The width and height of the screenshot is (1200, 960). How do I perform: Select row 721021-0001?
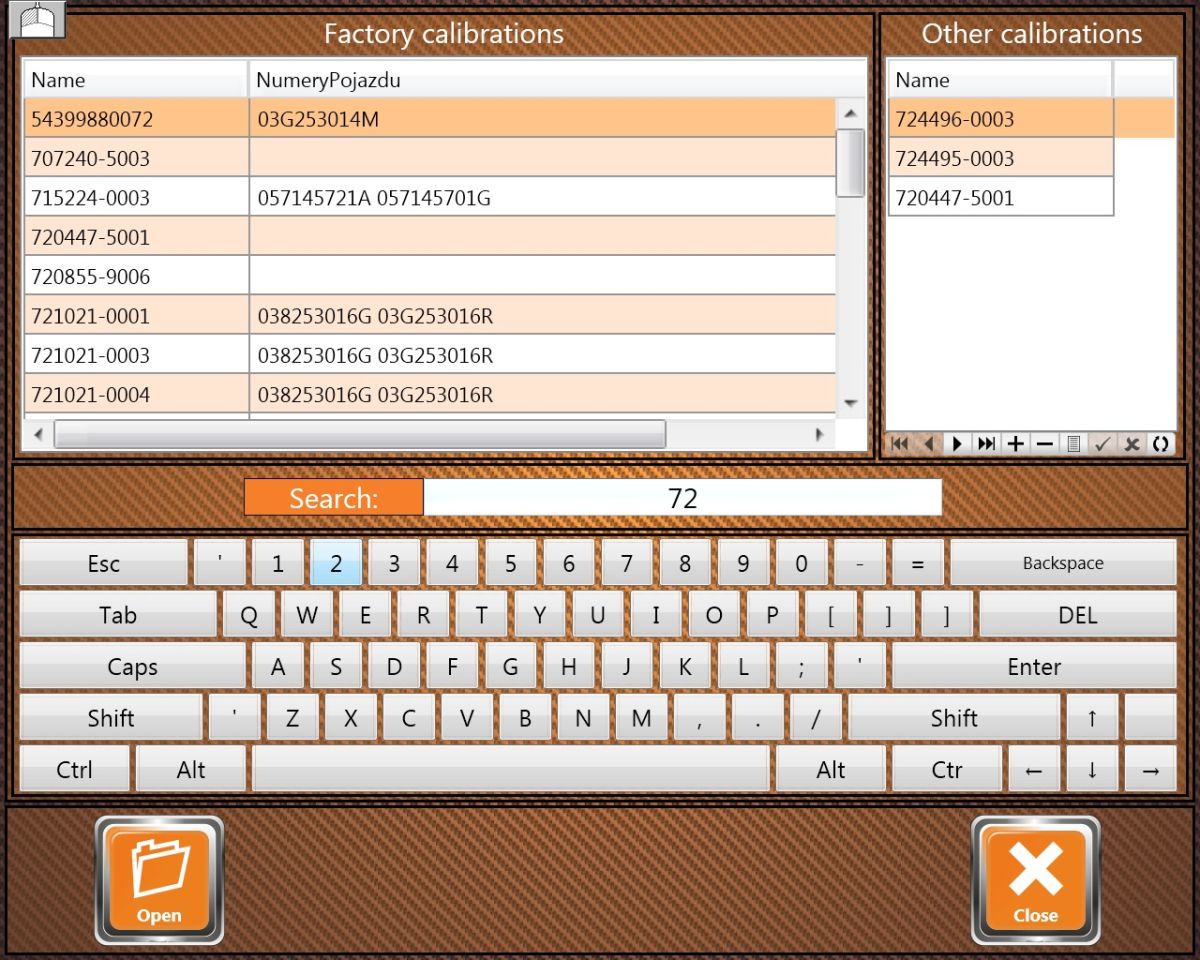pos(430,316)
